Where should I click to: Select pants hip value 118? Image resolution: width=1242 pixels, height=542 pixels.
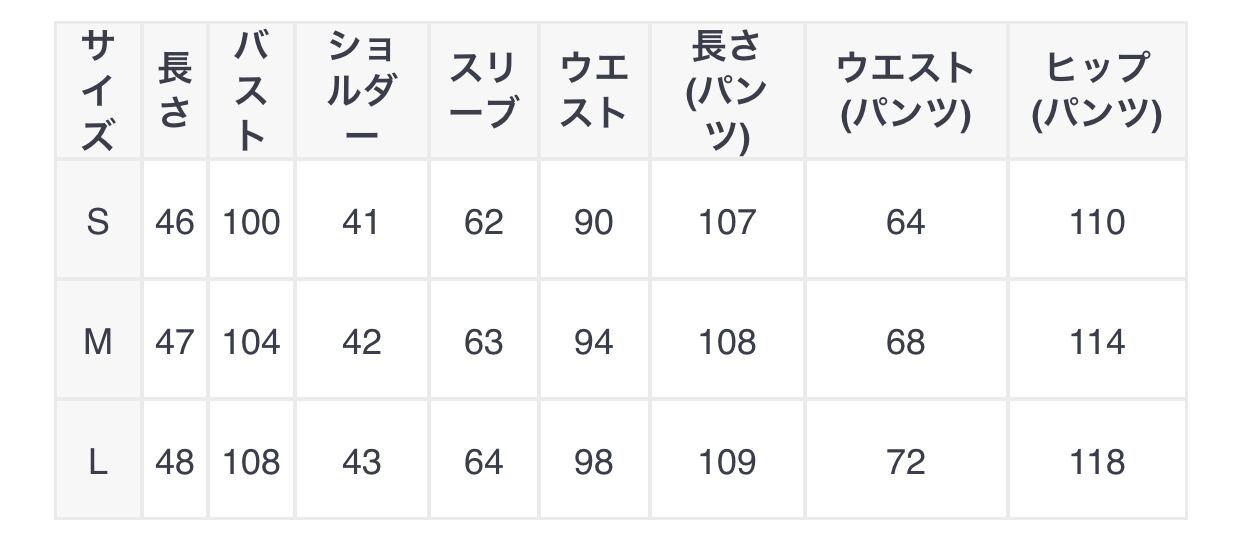coord(1097,462)
